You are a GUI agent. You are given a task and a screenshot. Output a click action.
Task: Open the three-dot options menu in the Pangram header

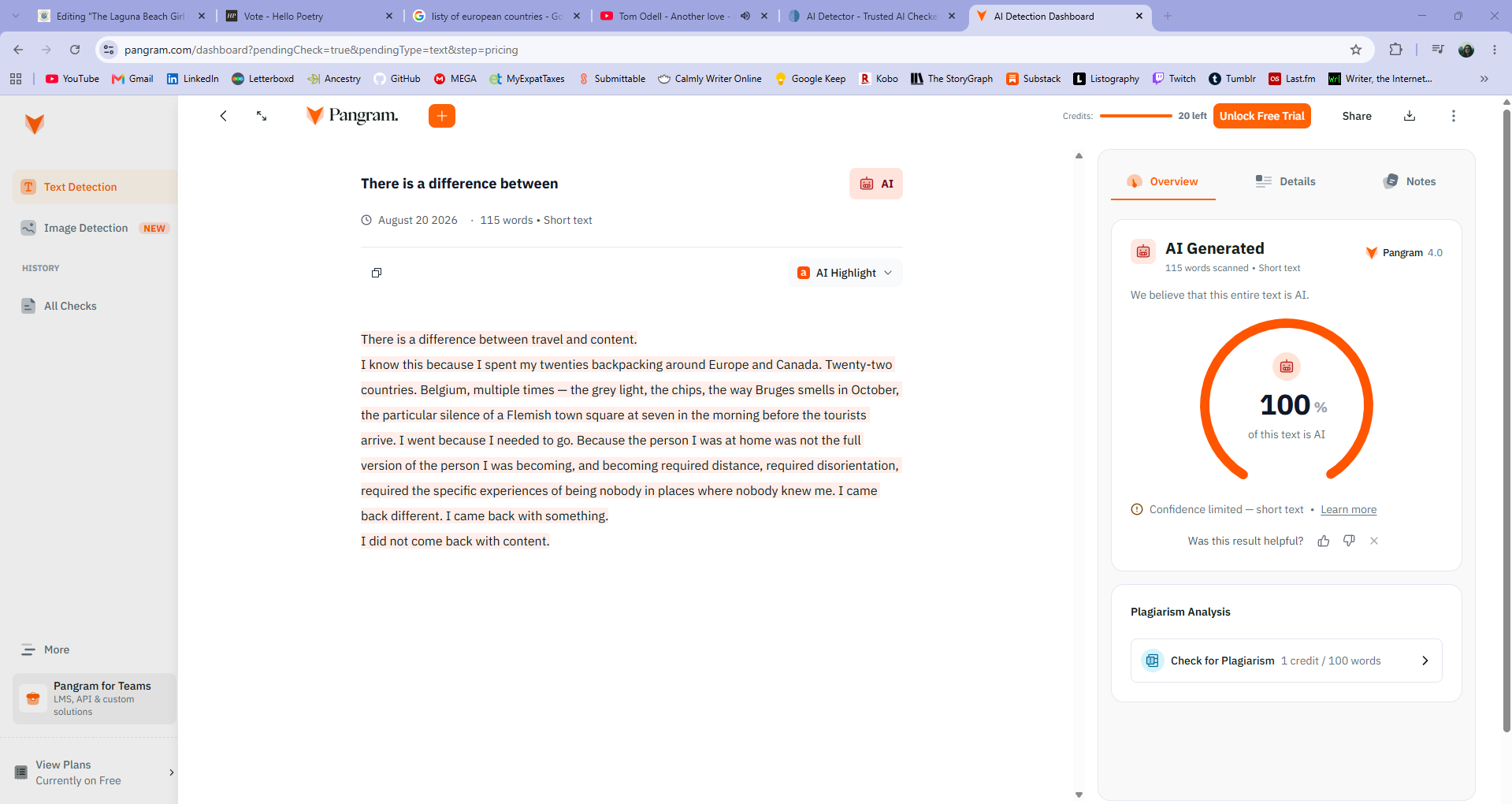(1454, 116)
